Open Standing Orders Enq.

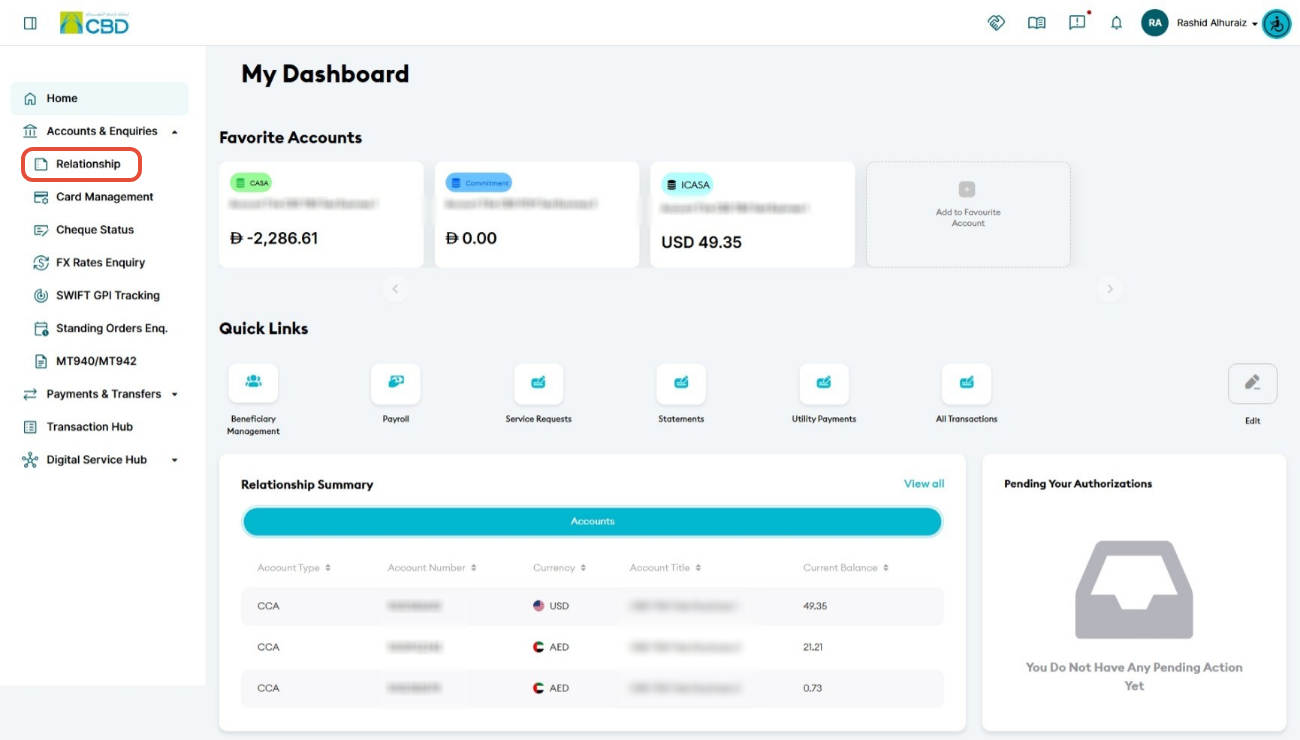point(111,329)
